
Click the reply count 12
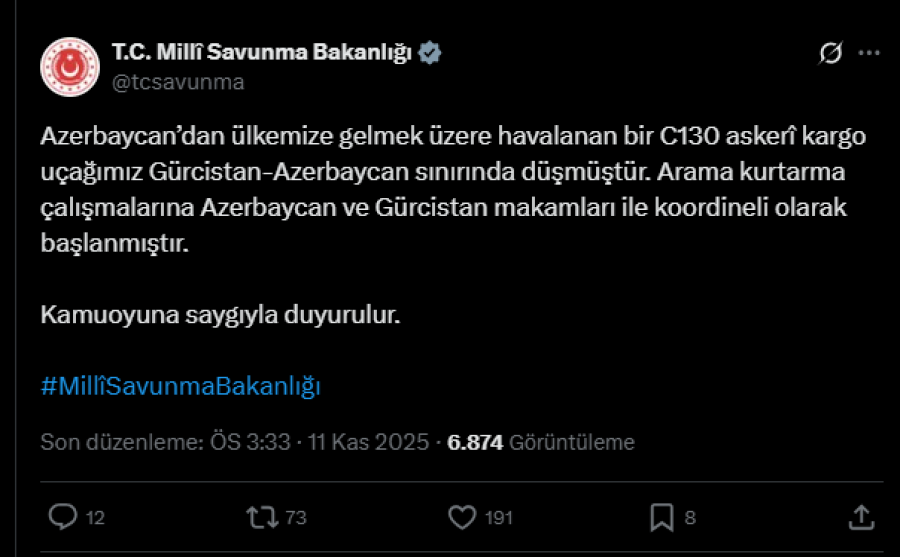(x=95, y=518)
